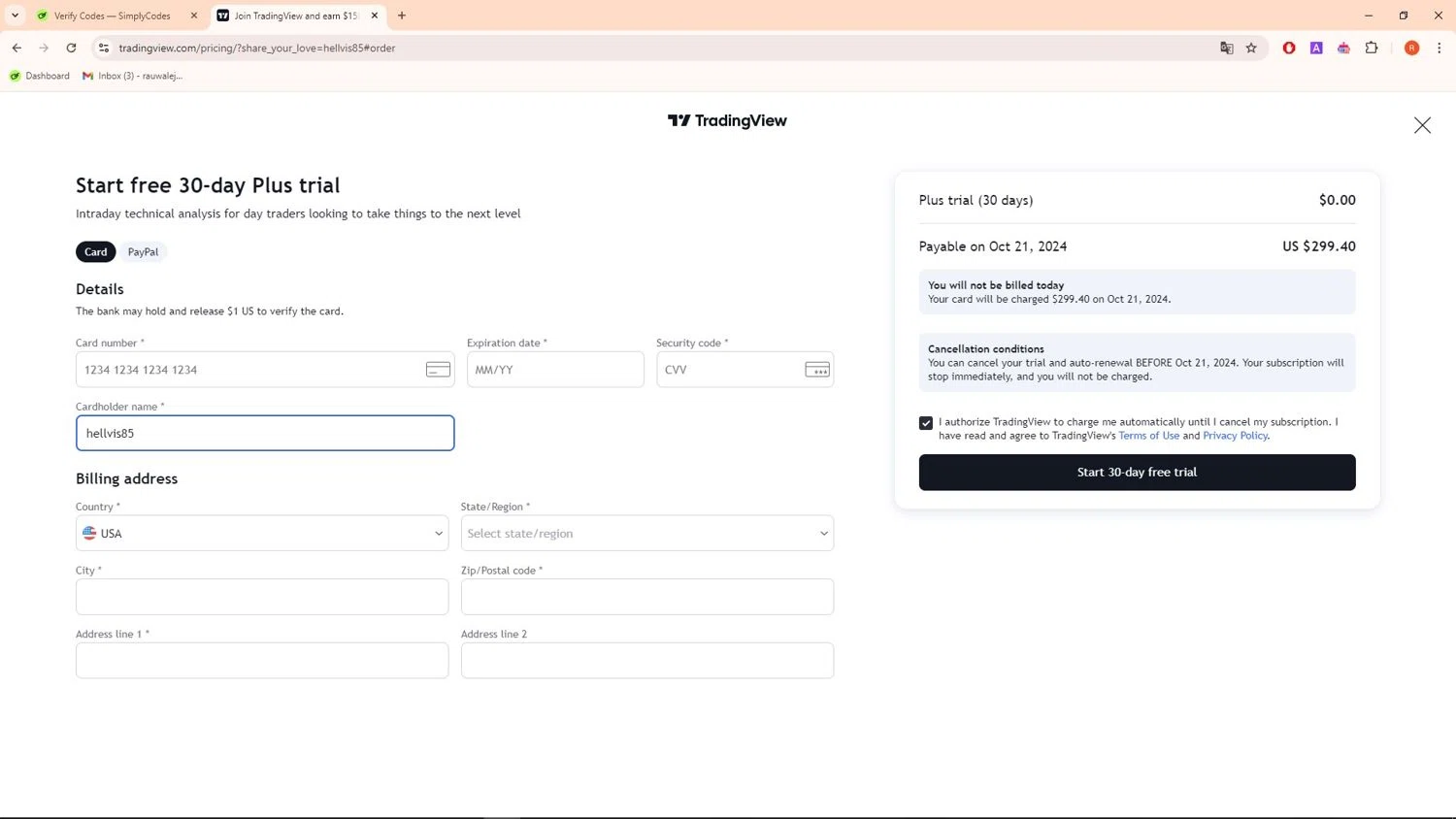Image resolution: width=1456 pixels, height=819 pixels.
Task: Open the tab search chevron
Action: (15, 16)
